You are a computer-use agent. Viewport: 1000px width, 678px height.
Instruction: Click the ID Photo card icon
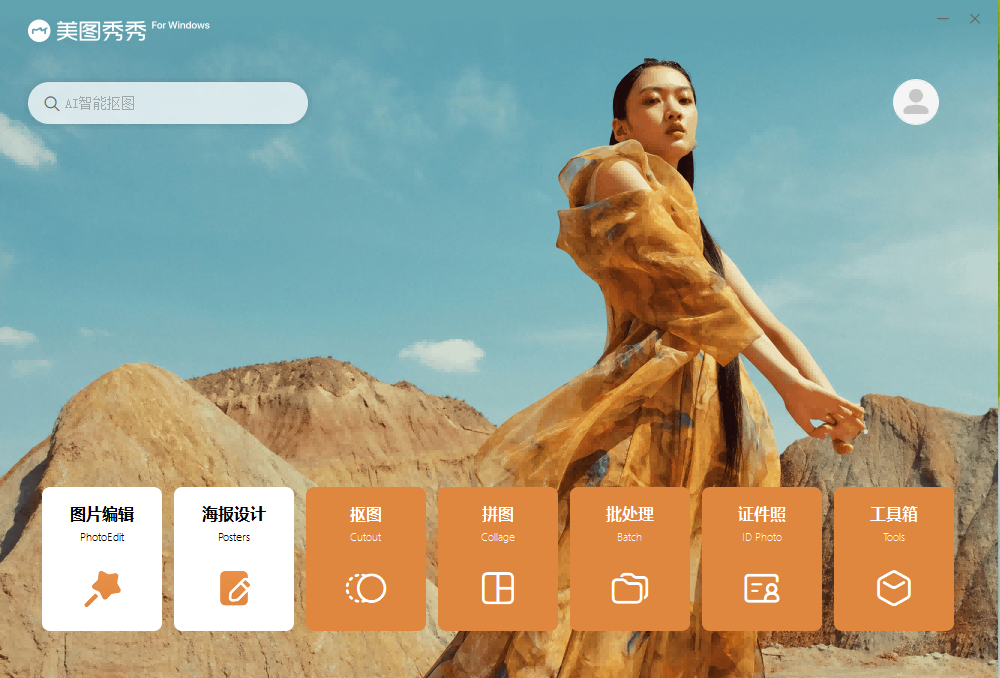pyautogui.click(x=762, y=588)
